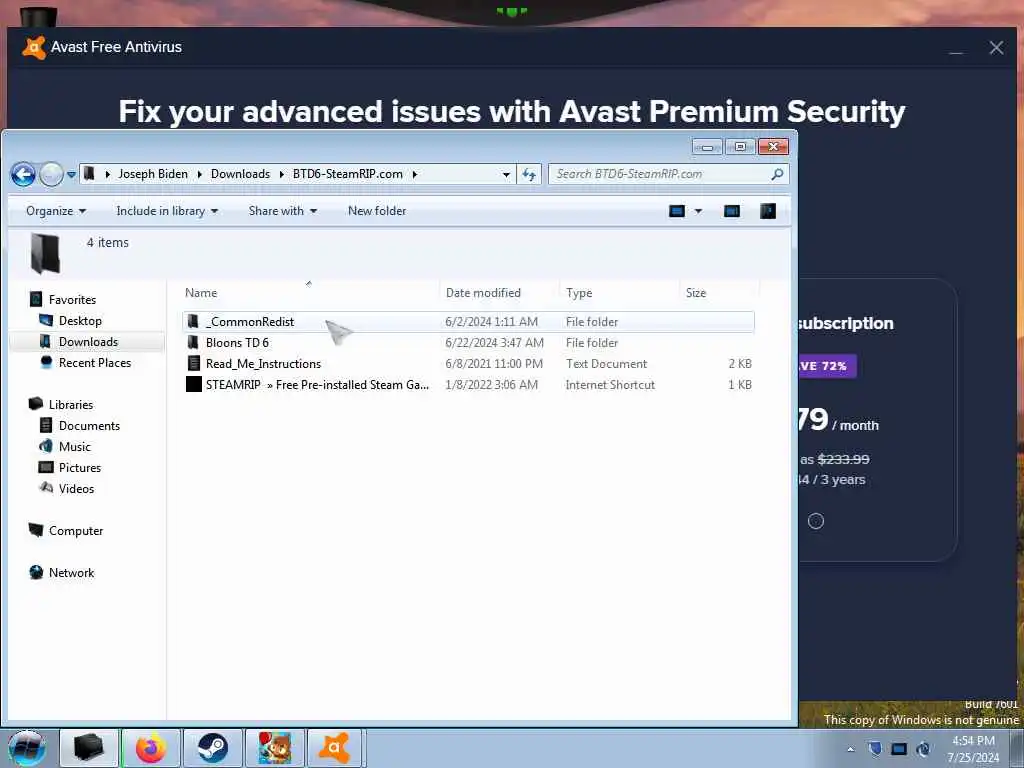Open more view options dropdown

coord(698,211)
